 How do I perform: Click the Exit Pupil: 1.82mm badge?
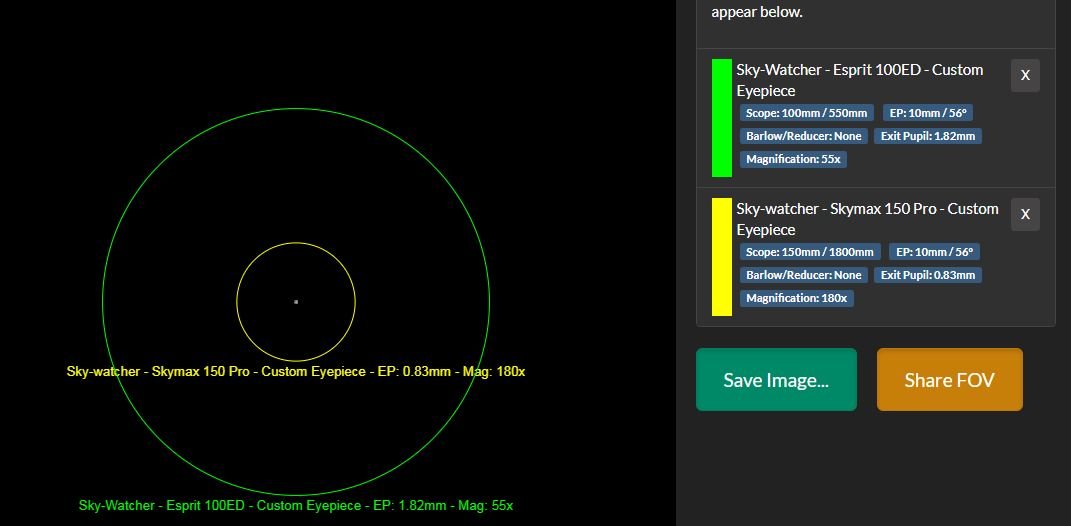pyautogui.click(x=928, y=136)
